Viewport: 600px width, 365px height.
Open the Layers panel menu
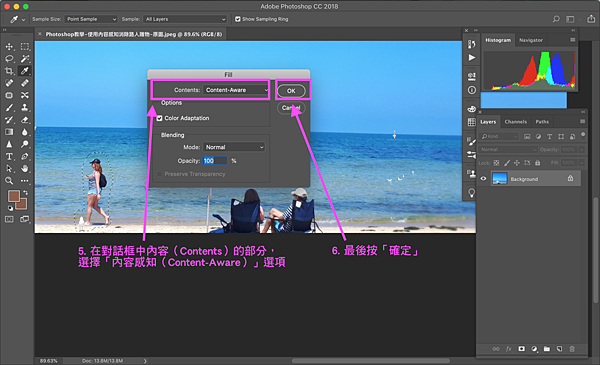[x=582, y=121]
